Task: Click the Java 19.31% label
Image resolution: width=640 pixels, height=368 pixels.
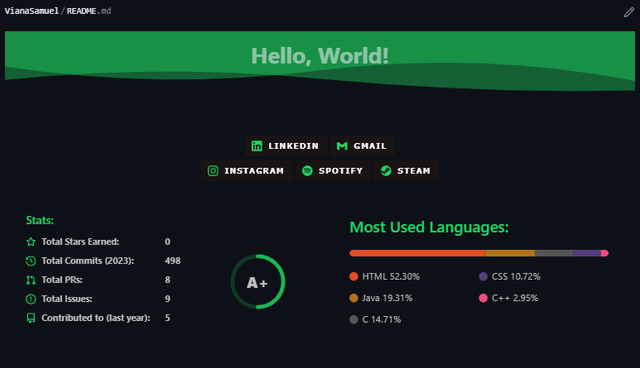Action: coord(387,298)
